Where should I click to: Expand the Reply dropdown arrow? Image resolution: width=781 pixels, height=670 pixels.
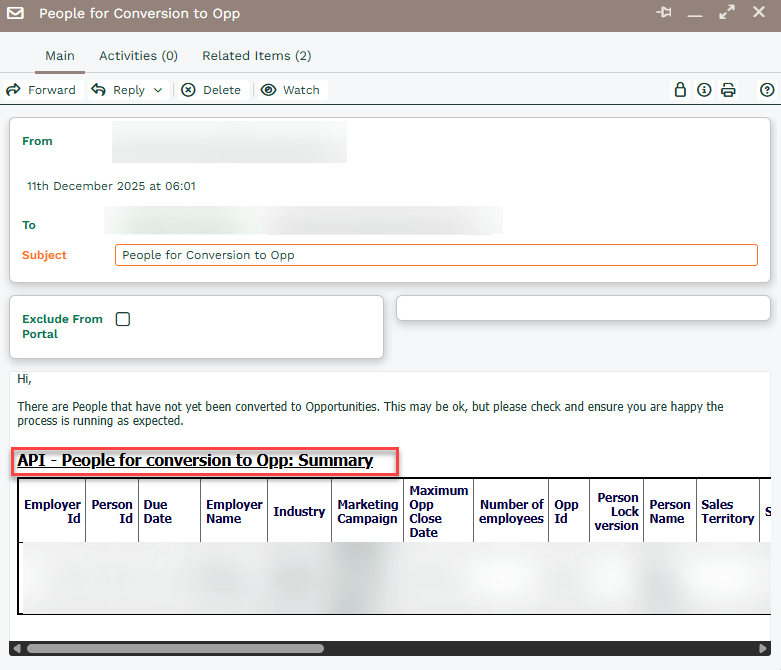157,90
